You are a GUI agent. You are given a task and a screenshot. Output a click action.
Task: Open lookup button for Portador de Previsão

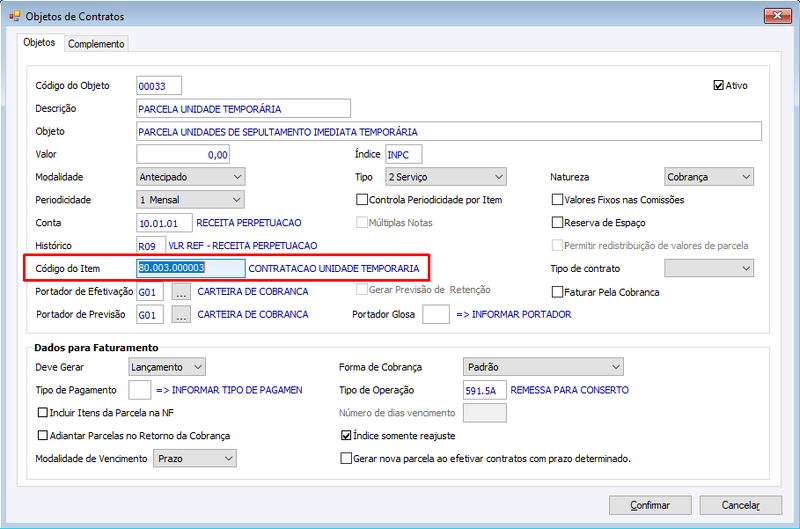click(x=181, y=314)
